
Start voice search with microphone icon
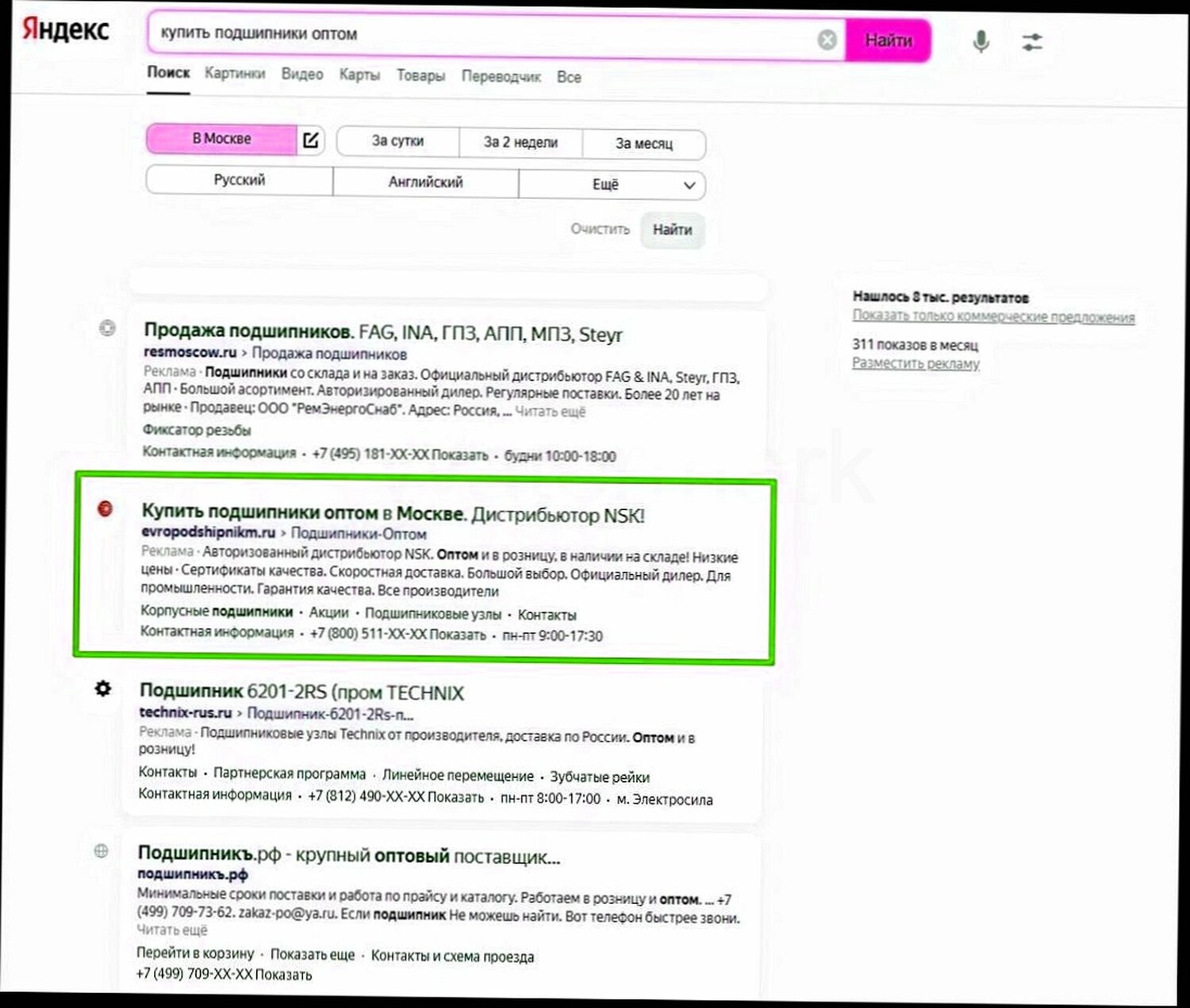click(x=981, y=41)
